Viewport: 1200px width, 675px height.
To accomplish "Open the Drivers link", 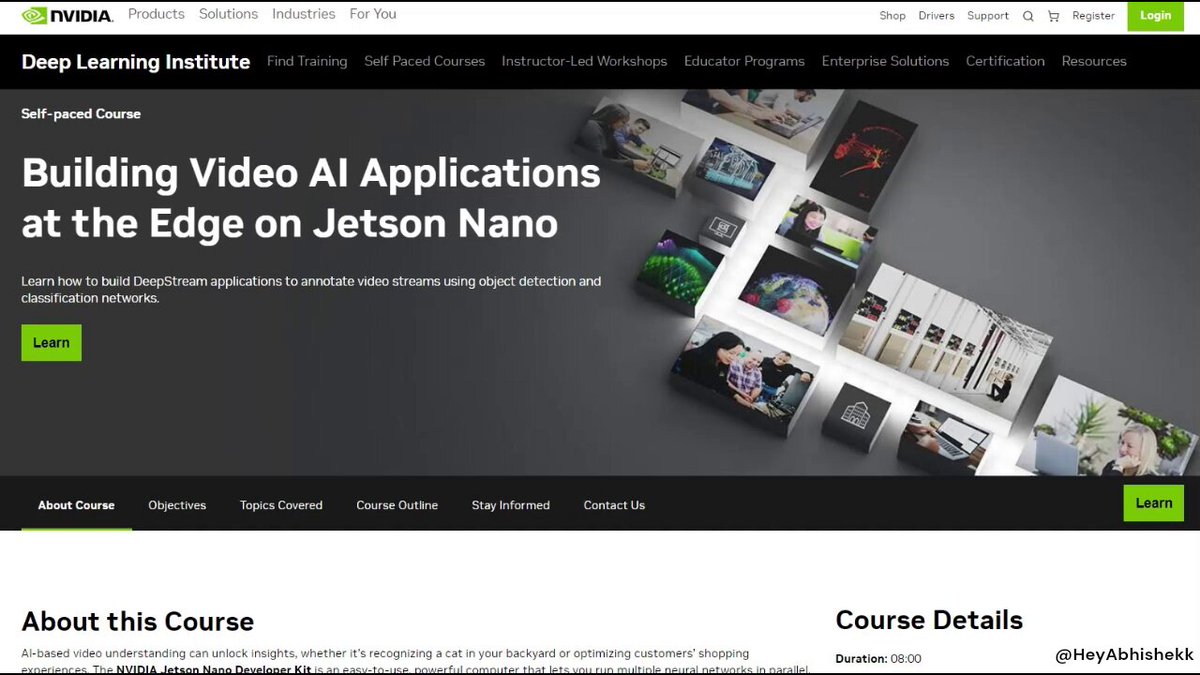I will 936,16.
